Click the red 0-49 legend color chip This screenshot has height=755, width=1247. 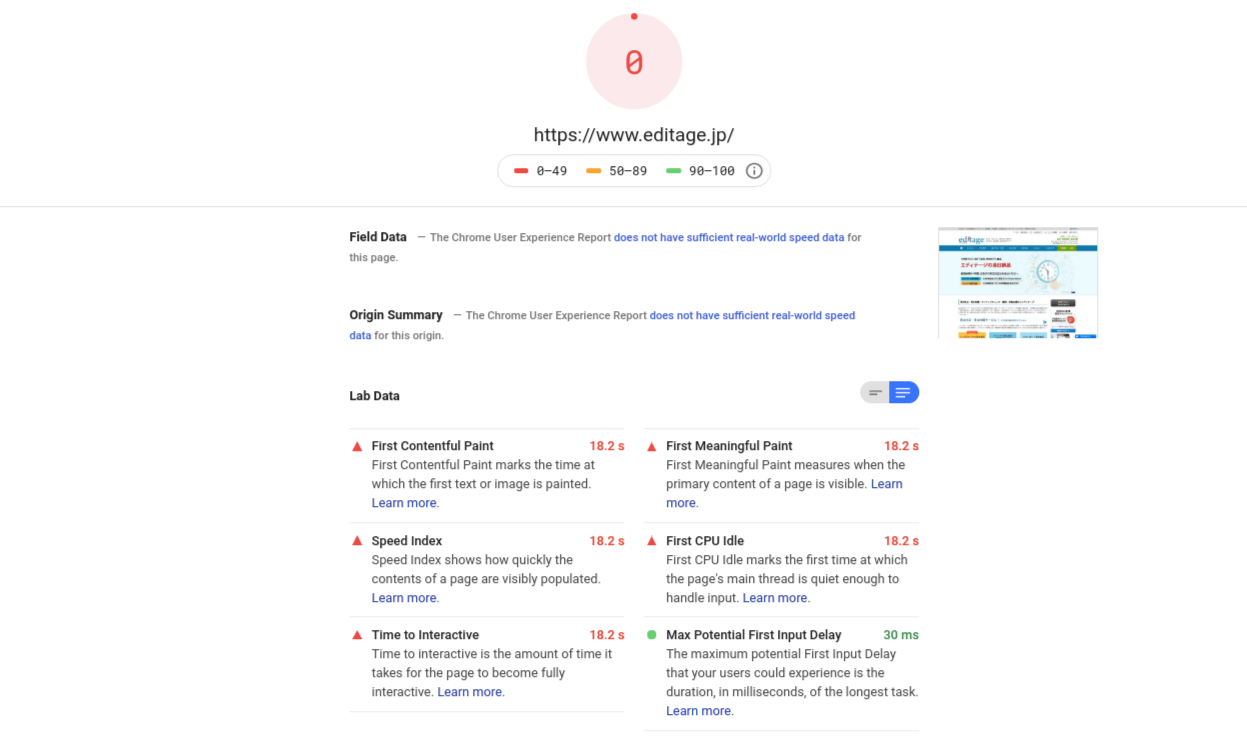pyautogui.click(x=521, y=170)
